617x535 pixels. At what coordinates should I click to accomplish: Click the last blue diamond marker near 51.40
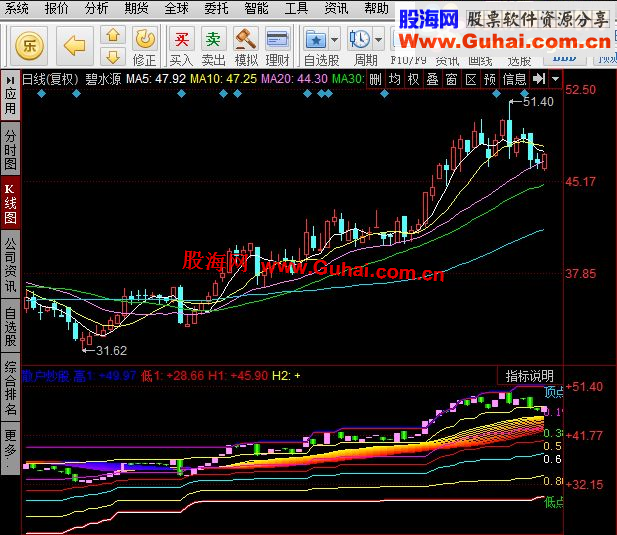pyautogui.click(x=525, y=94)
